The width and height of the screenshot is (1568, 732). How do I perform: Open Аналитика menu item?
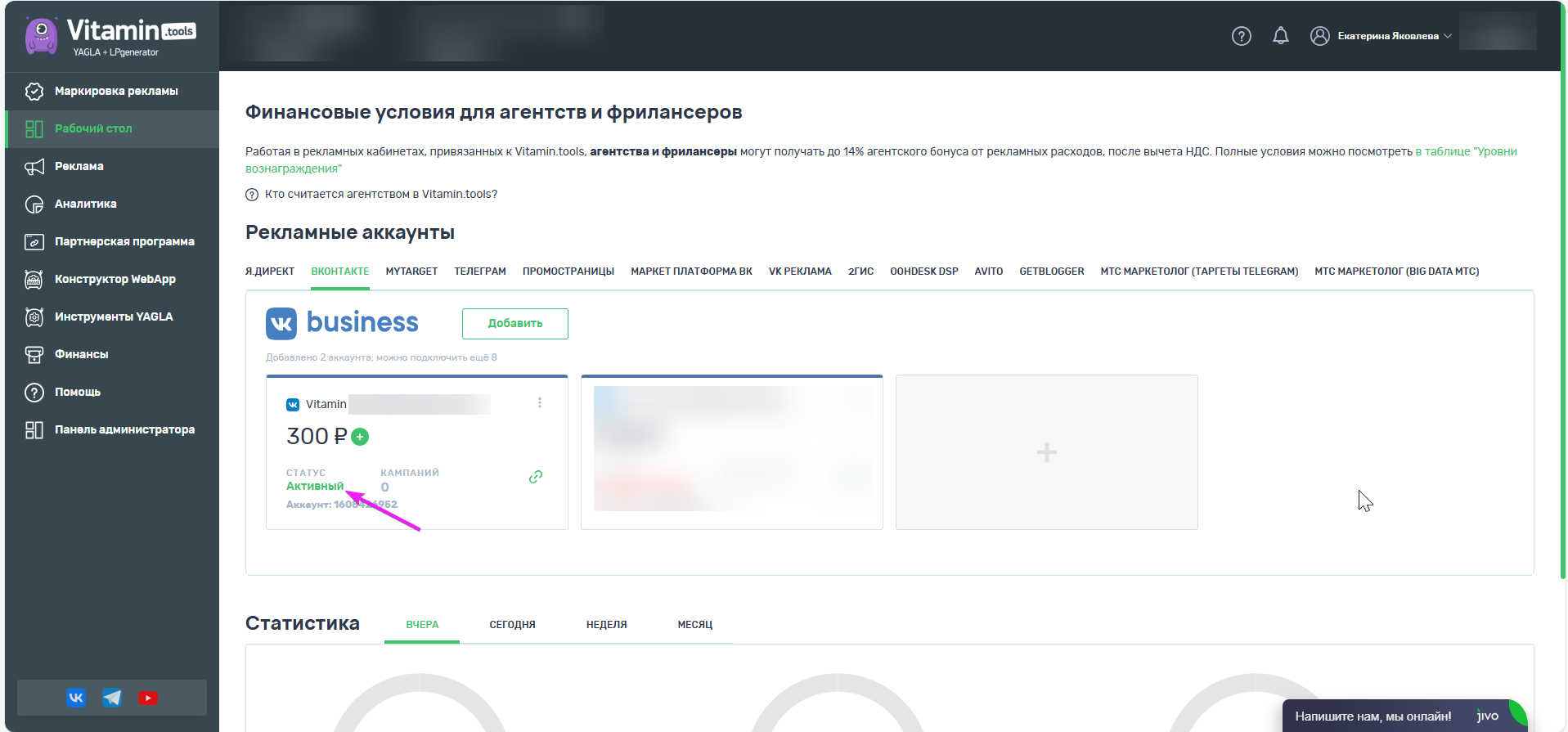(x=112, y=204)
